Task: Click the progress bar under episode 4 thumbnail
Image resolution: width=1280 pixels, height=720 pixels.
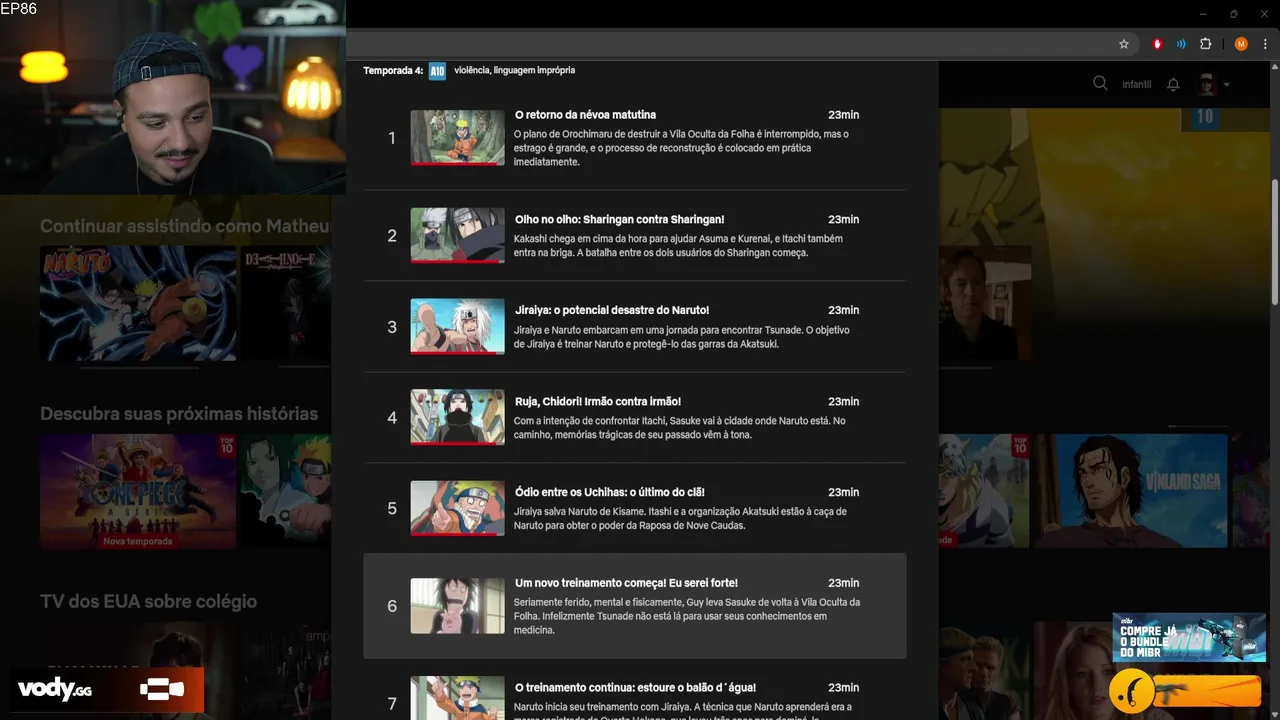Action: (457, 444)
